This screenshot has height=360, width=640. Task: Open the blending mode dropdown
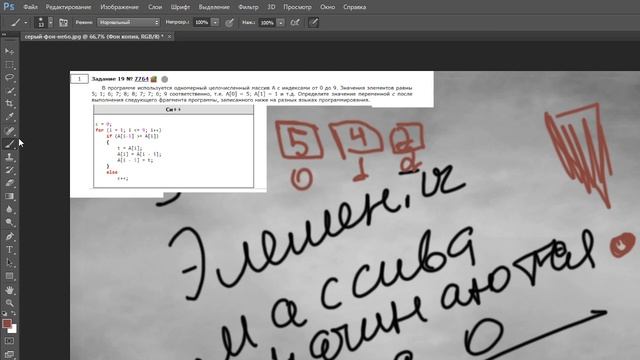[x=129, y=22]
